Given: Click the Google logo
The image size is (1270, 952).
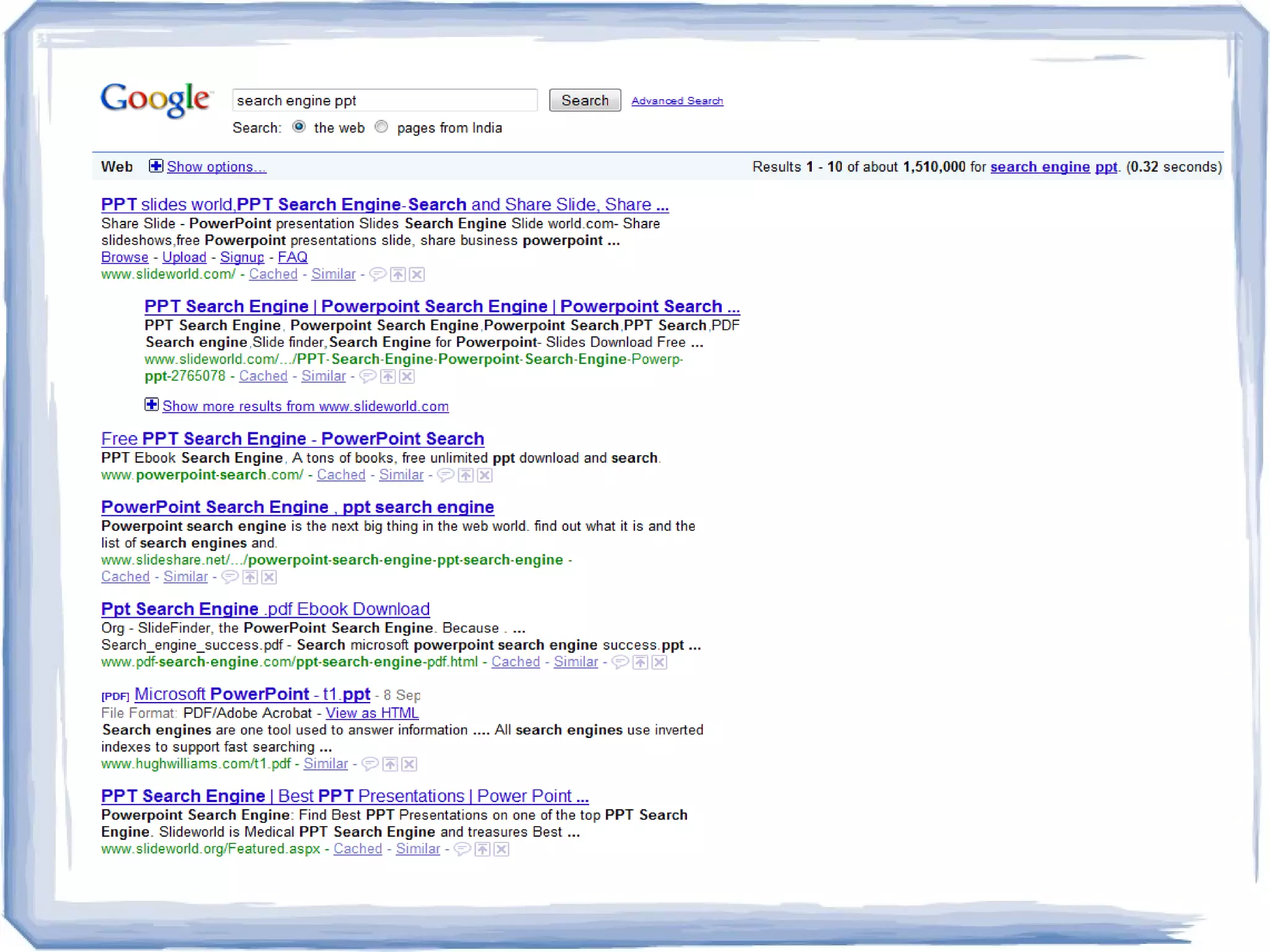Looking at the screenshot, I should click(156, 100).
